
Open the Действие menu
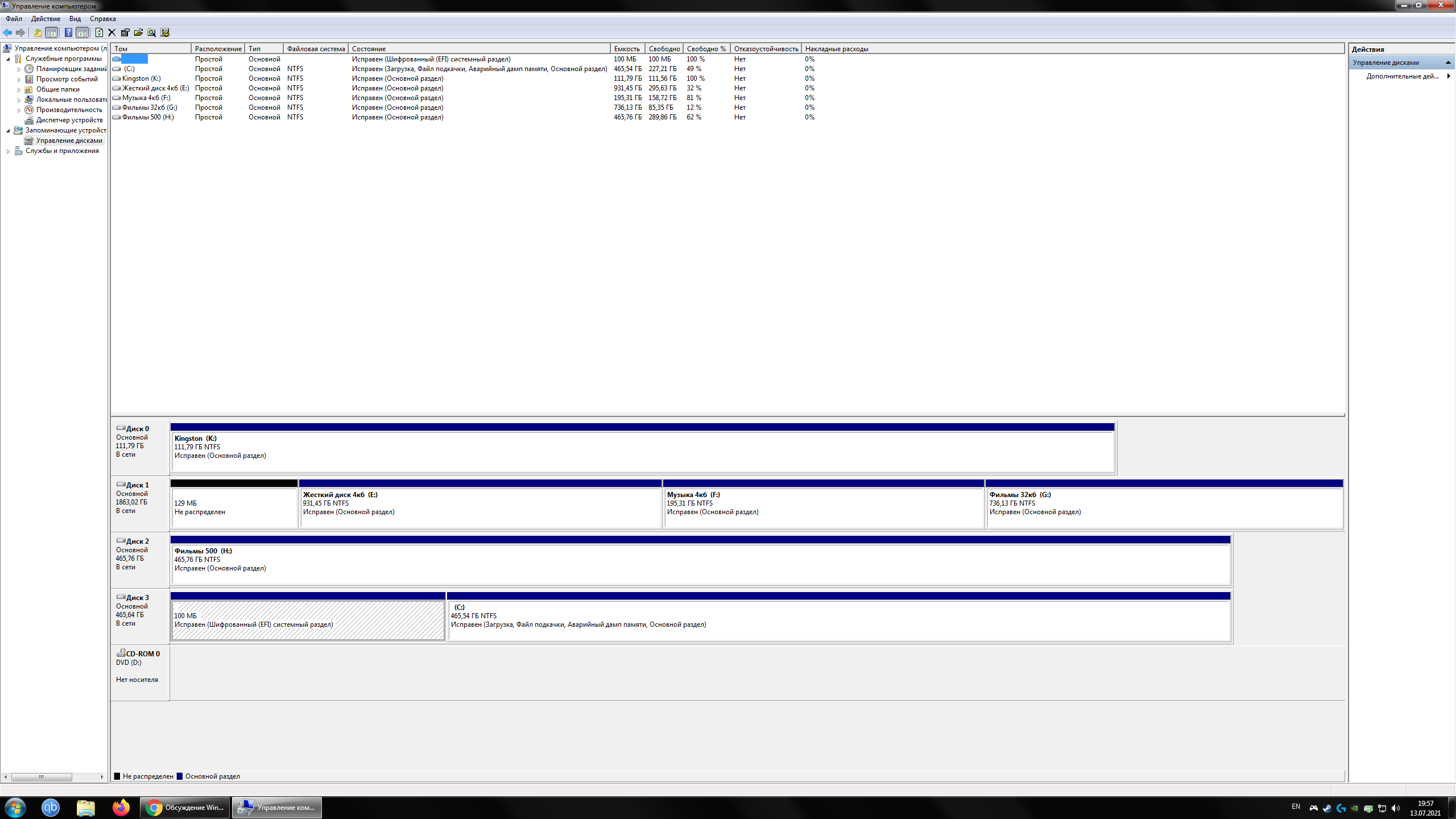click(x=45, y=19)
